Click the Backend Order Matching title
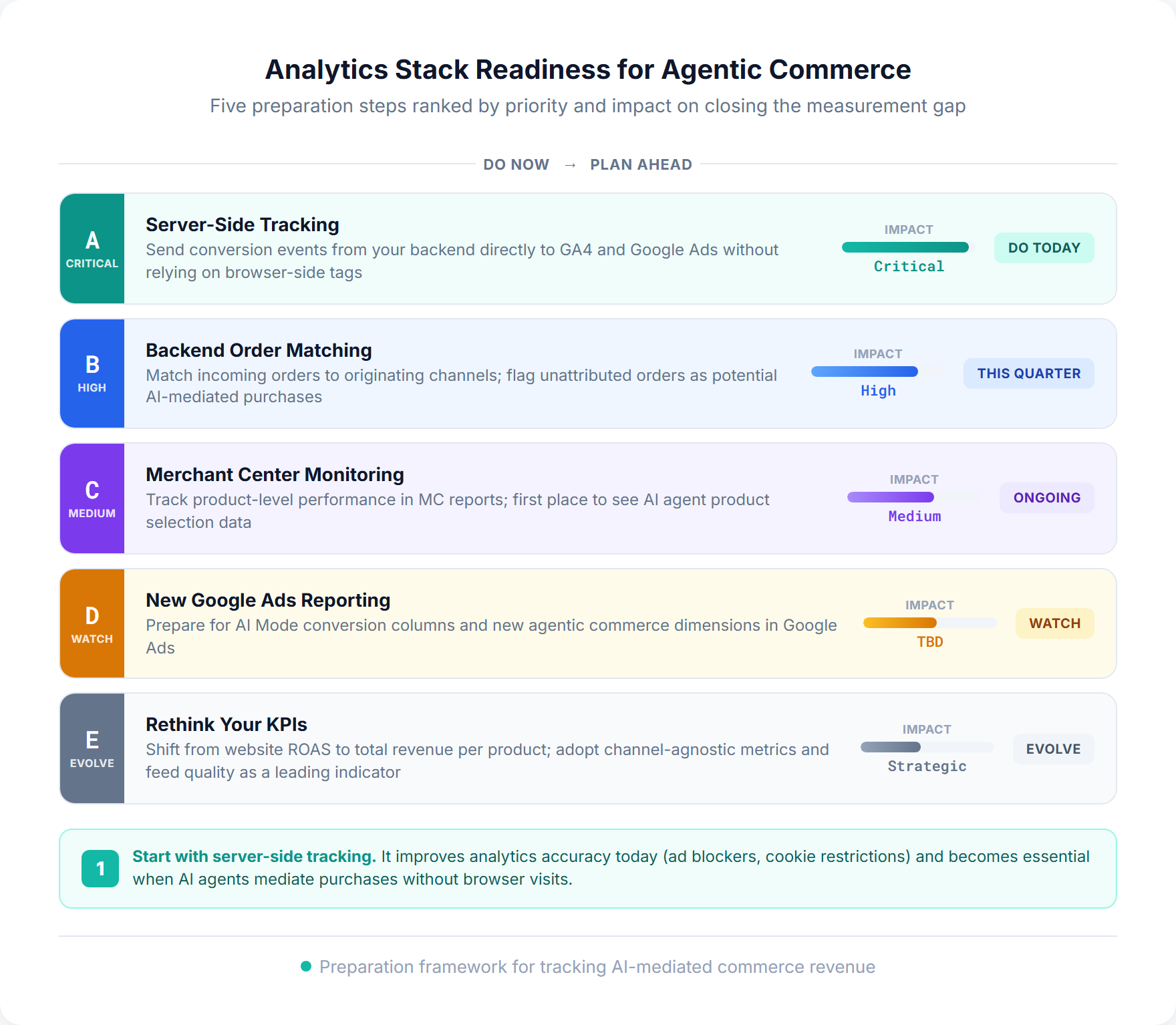Image resolution: width=1176 pixels, height=1025 pixels. click(x=259, y=349)
